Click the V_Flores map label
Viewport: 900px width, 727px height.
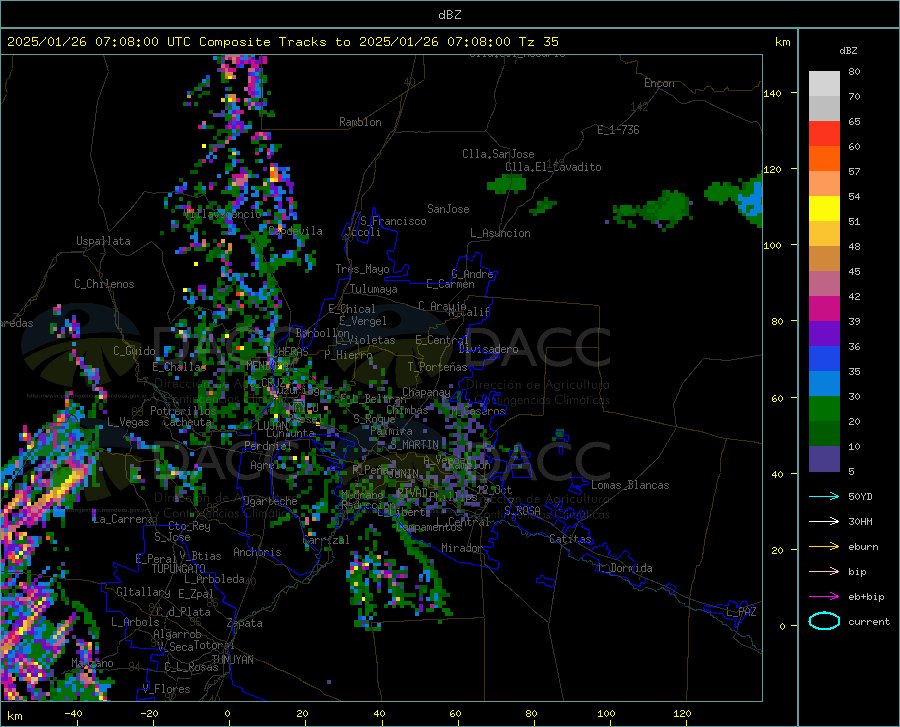point(166,689)
